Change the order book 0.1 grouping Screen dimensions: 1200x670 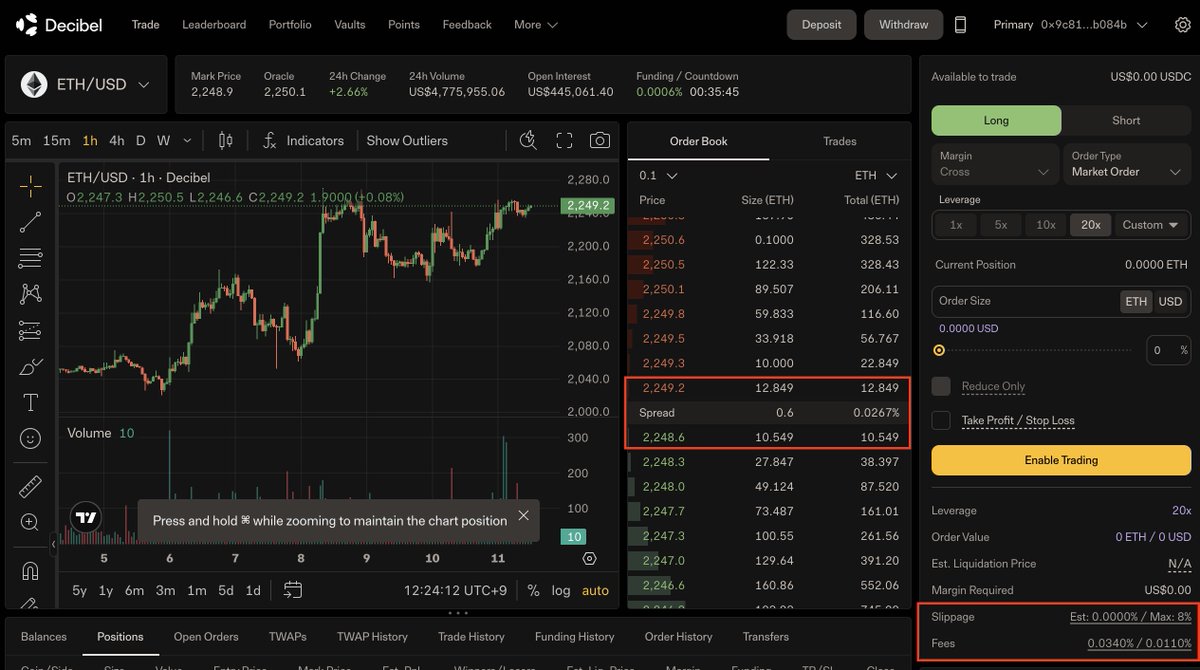(658, 176)
